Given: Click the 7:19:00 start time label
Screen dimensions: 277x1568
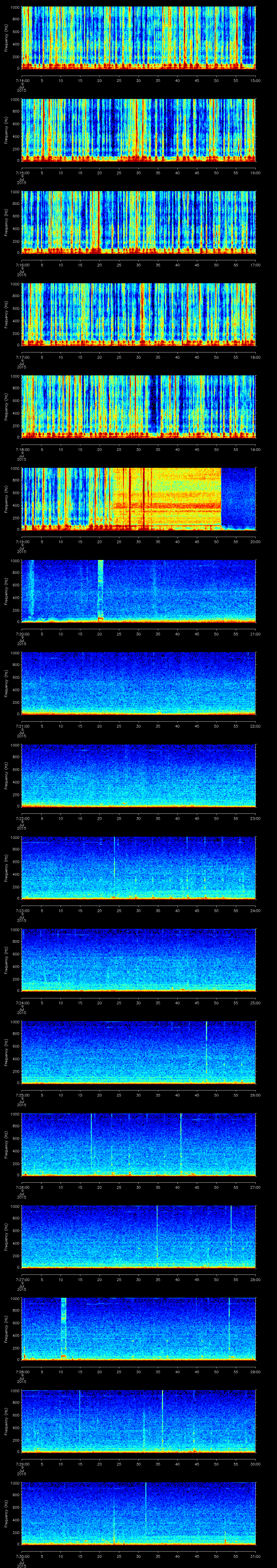Looking at the screenshot, I should pos(22,542).
